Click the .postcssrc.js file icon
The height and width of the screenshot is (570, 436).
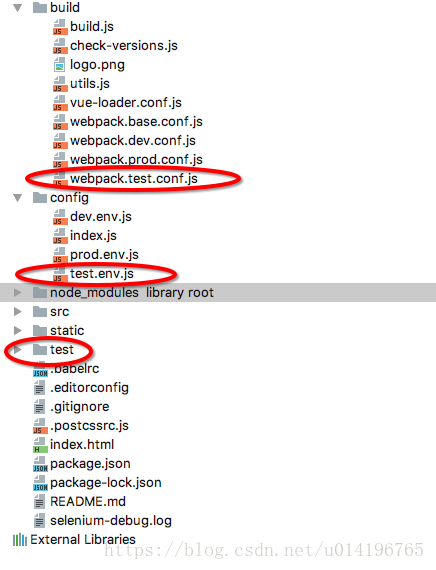[40, 426]
